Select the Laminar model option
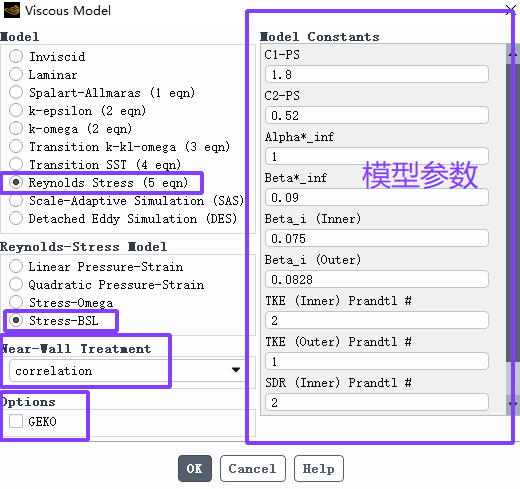Image resolution: width=520 pixels, height=489 pixels. tap(16, 74)
